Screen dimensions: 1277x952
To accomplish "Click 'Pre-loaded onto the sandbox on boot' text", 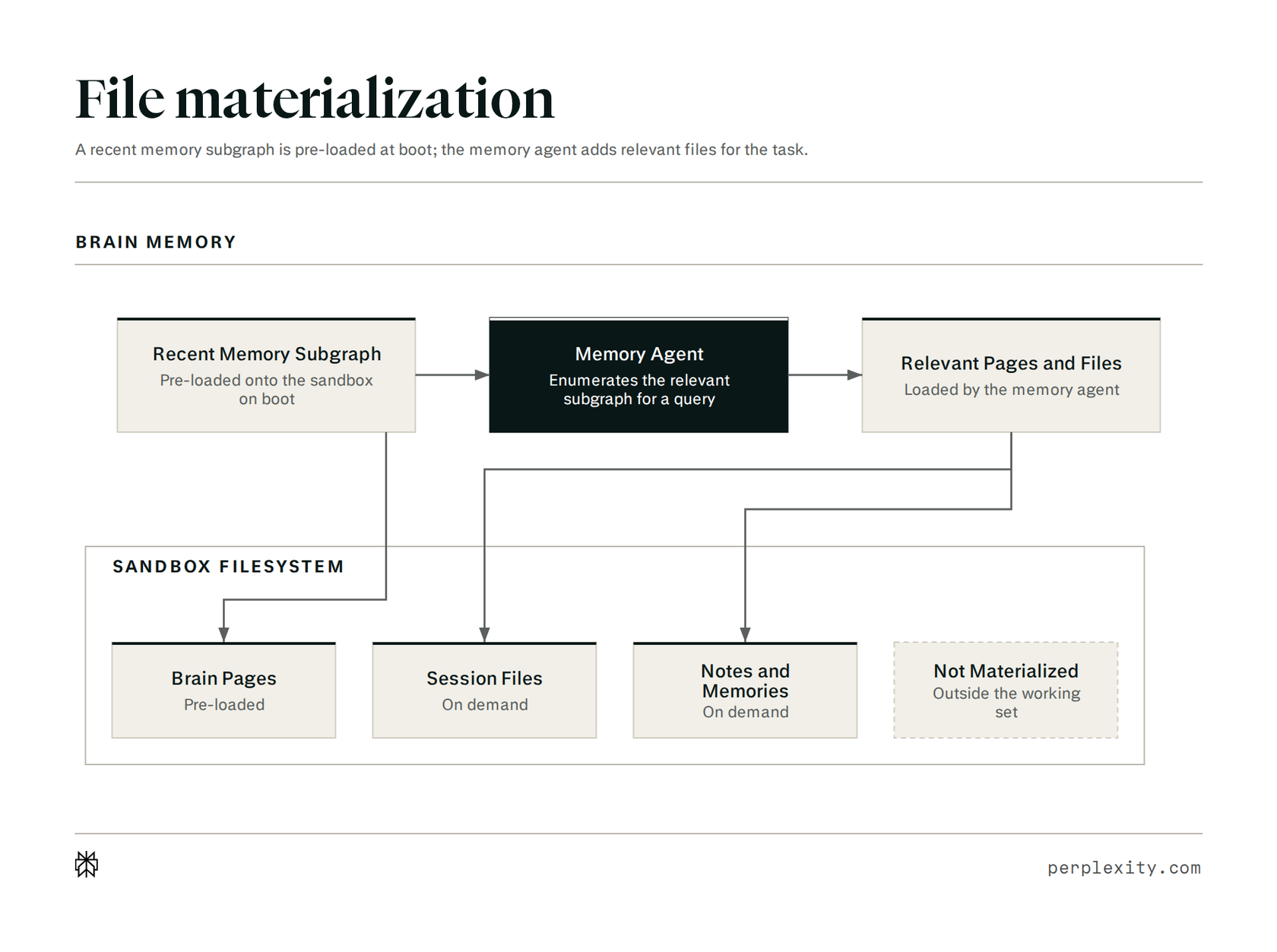I will tap(266, 390).
